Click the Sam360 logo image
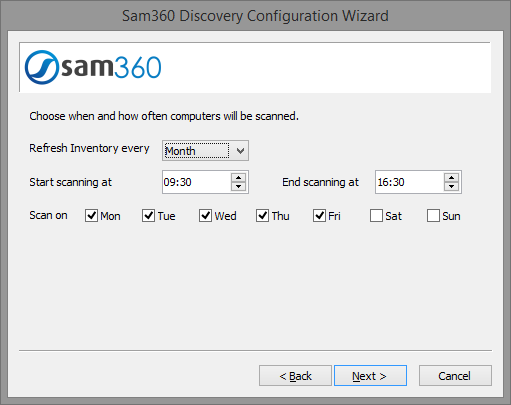Screen dimensions: 511x405 93,67
